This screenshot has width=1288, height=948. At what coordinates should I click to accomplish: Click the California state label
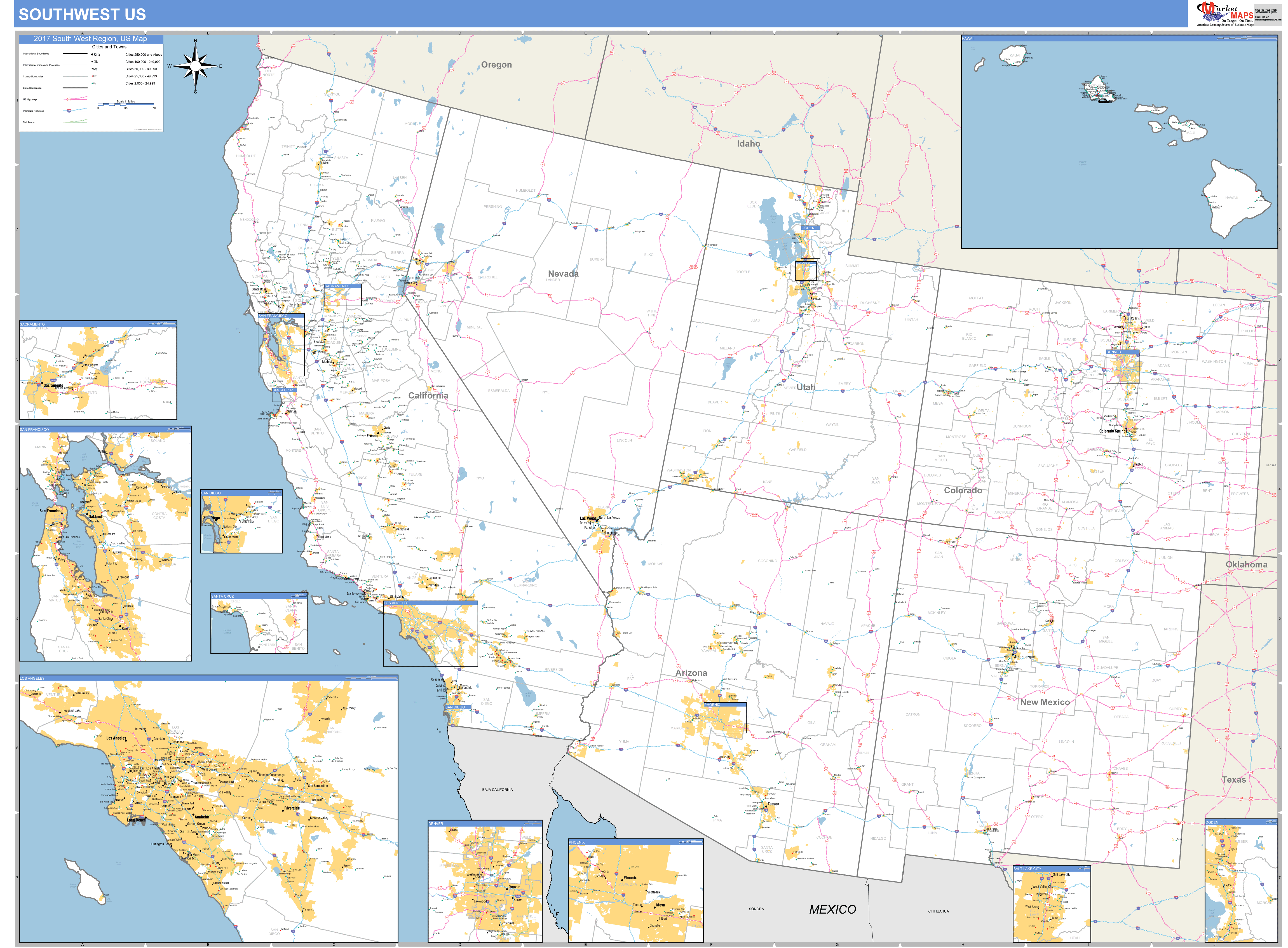428,395
